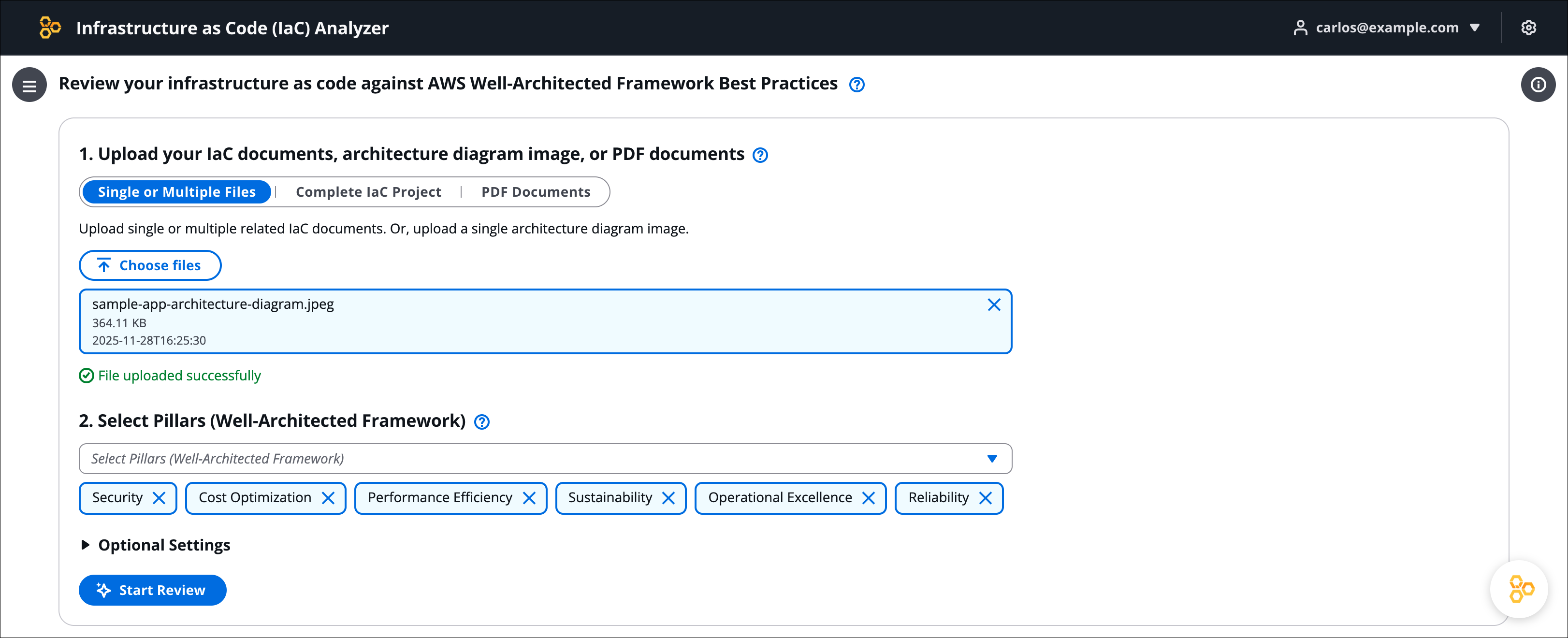This screenshot has width=1568, height=638.
Task: Open the floating honeycomb assistant button
Action: [x=1519, y=589]
